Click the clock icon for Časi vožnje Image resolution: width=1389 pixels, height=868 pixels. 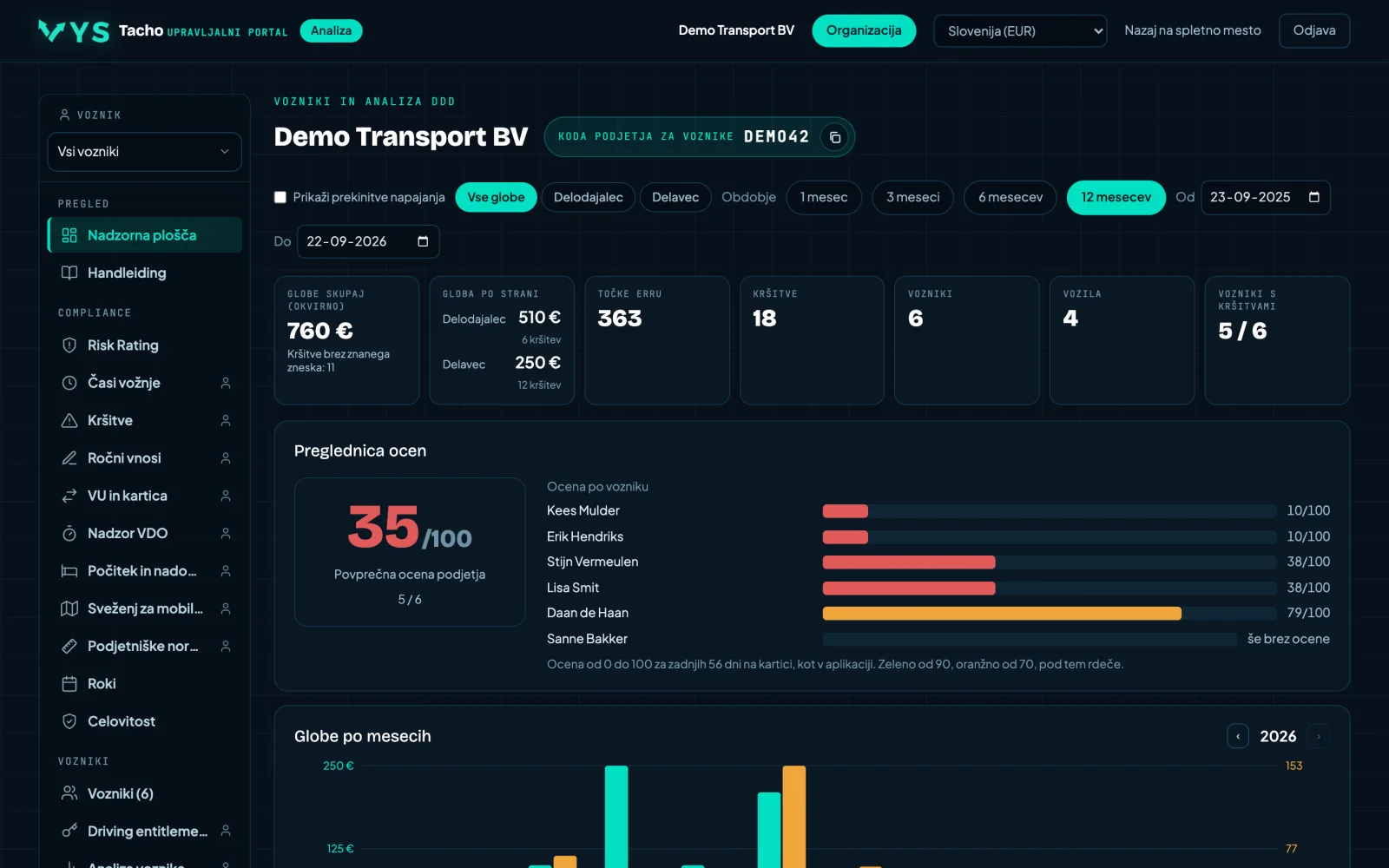pyautogui.click(x=69, y=383)
